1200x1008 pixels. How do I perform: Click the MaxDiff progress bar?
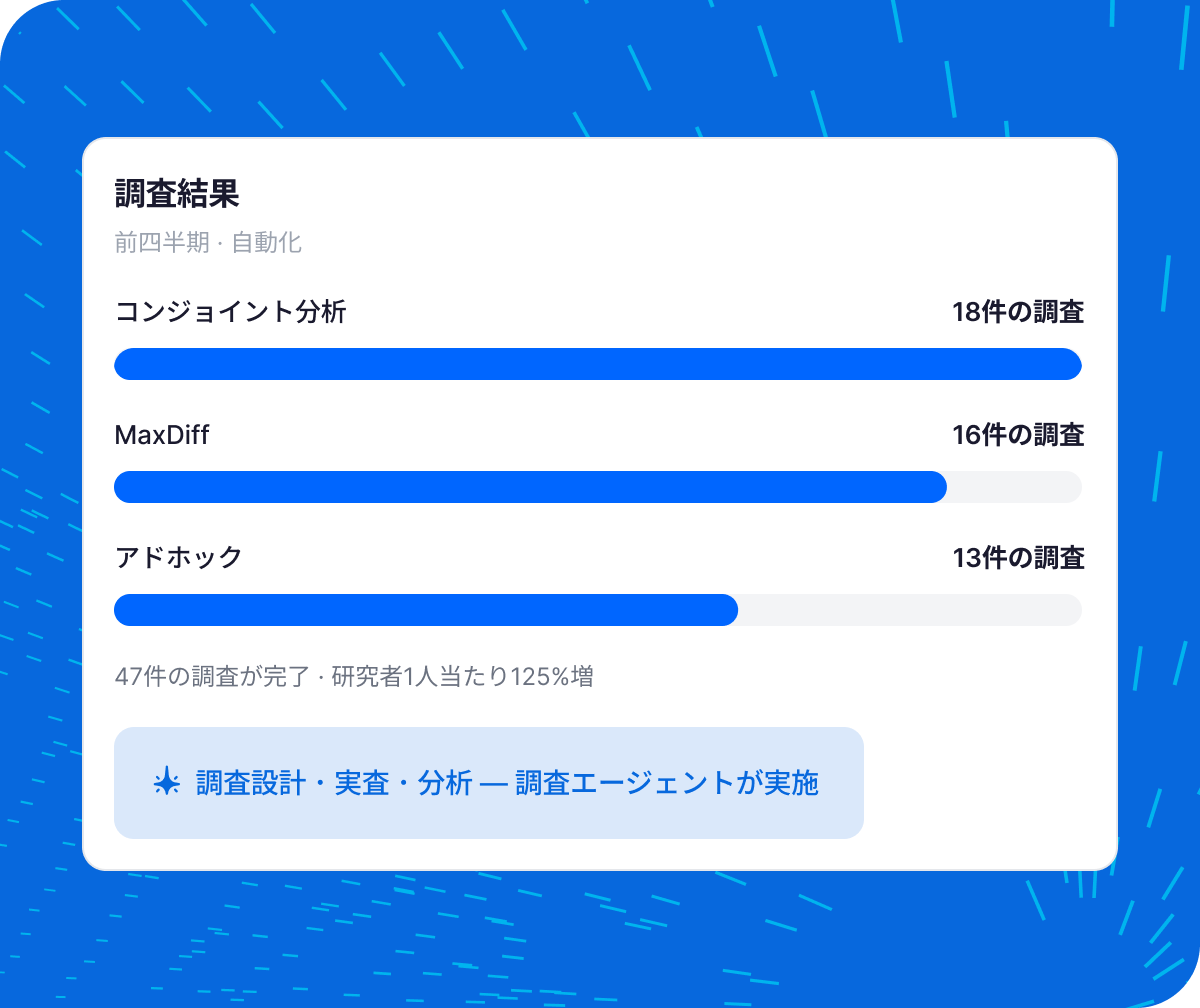(598, 487)
